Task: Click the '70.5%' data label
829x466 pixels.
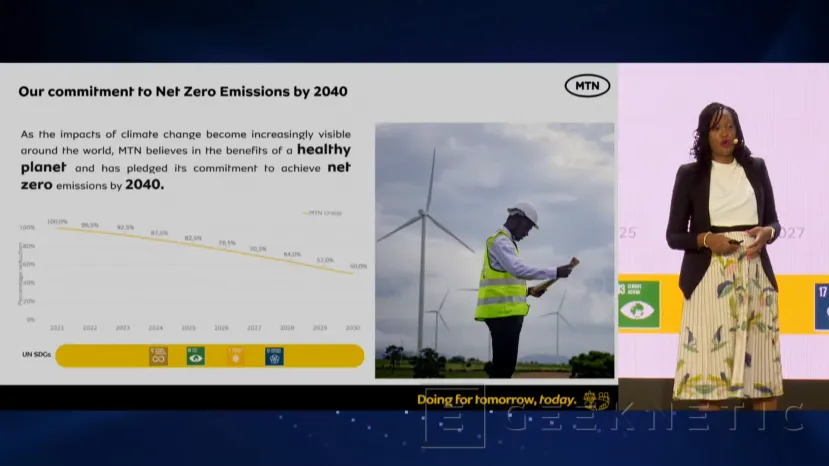Action: click(x=258, y=249)
